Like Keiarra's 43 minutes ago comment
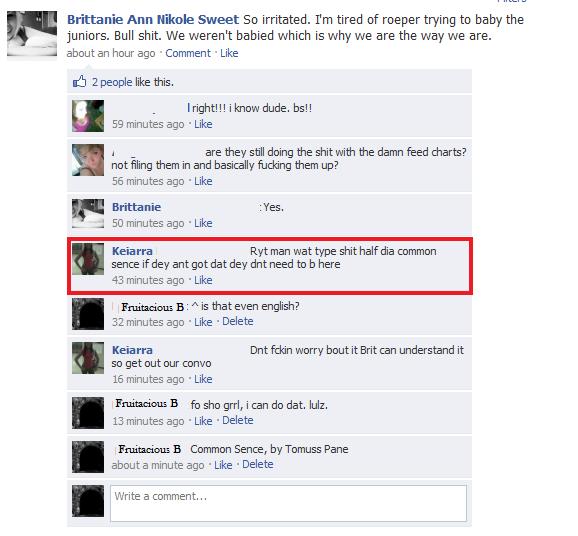The width and height of the screenshot is (578, 536). 203,280
